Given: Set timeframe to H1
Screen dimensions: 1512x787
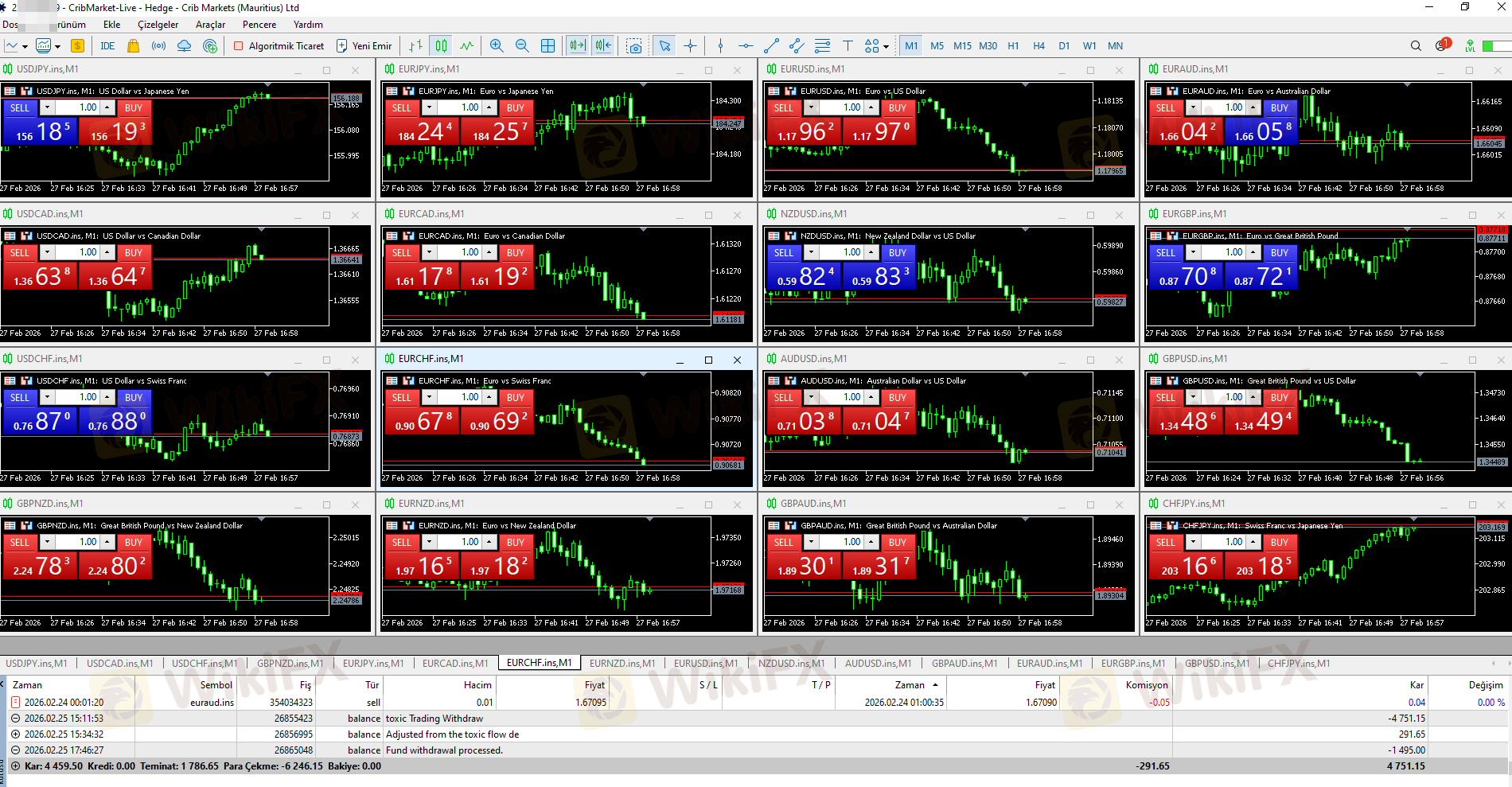Looking at the screenshot, I should (x=1013, y=46).
